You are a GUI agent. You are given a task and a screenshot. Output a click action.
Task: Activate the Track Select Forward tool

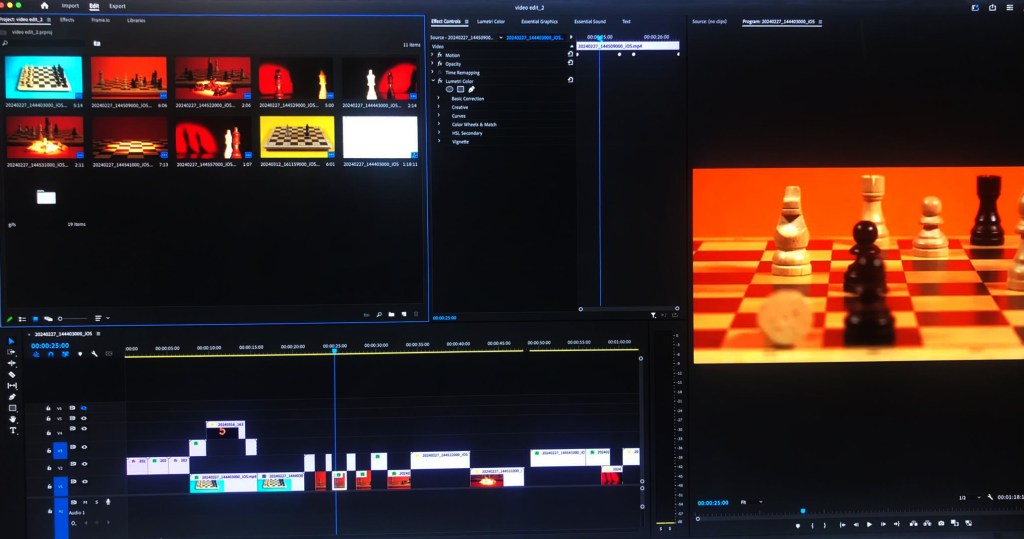[x=12, y=353]
